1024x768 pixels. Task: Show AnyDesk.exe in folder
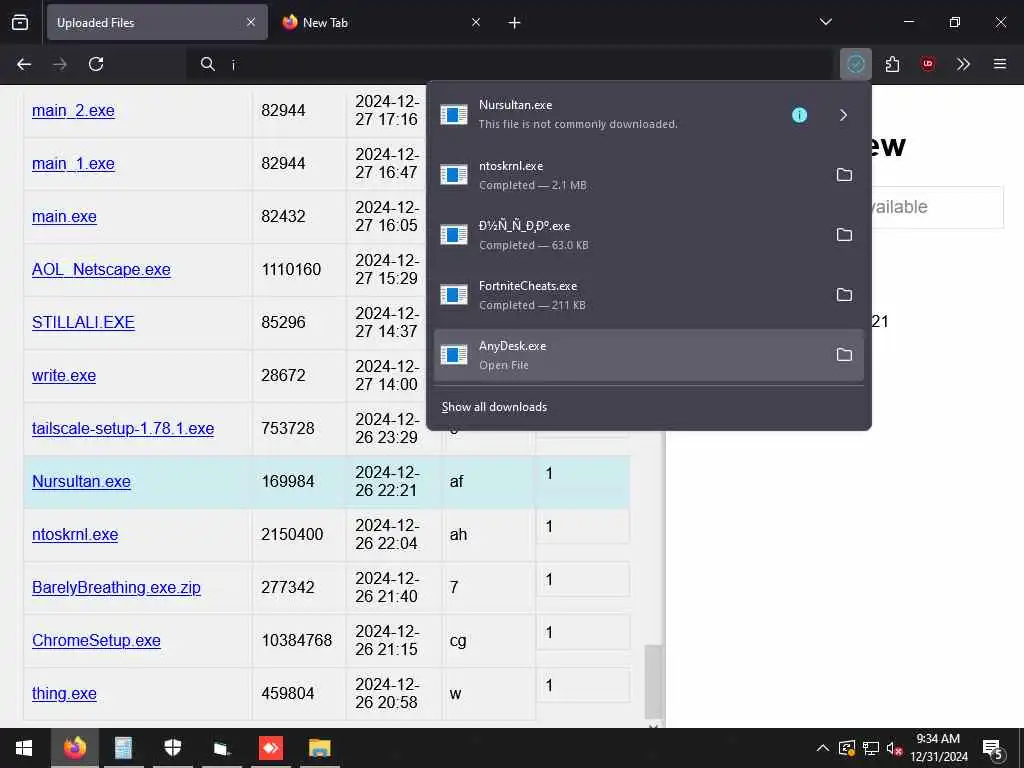(x=844, y=355)
